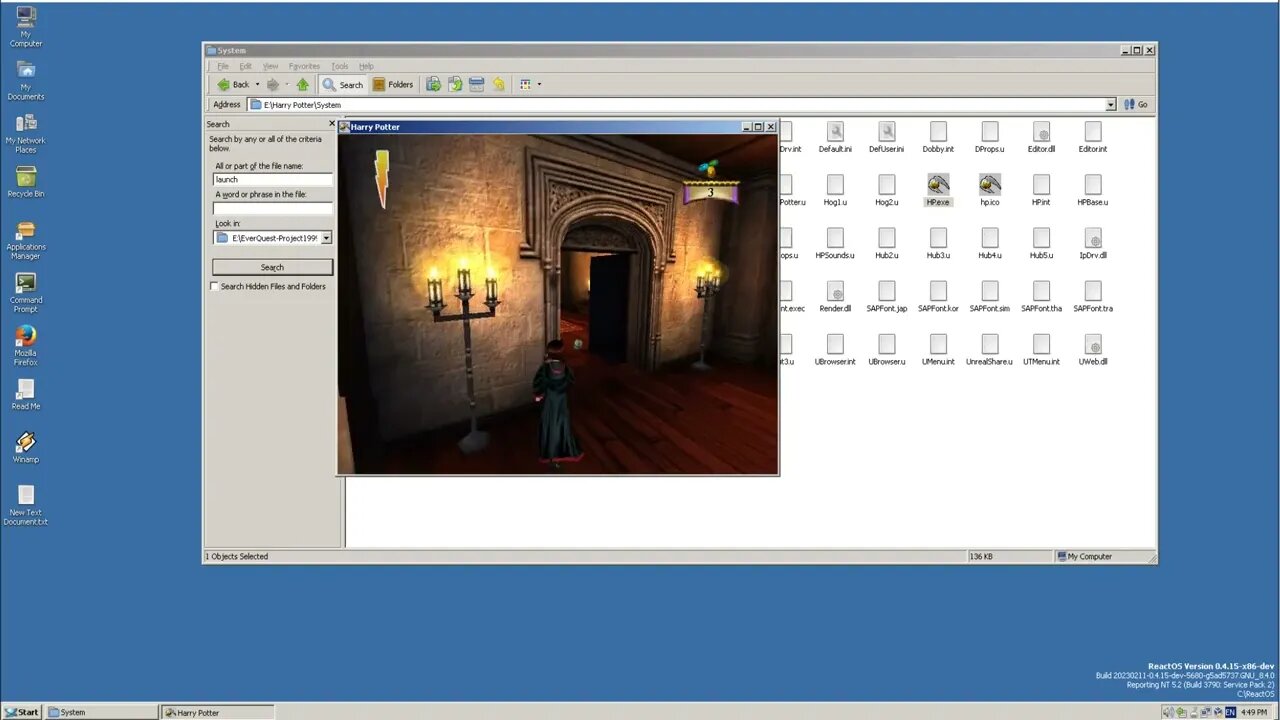Open My Computer desktop icon
Screen dimensions: 1280x720
click(x=26, y=26)
